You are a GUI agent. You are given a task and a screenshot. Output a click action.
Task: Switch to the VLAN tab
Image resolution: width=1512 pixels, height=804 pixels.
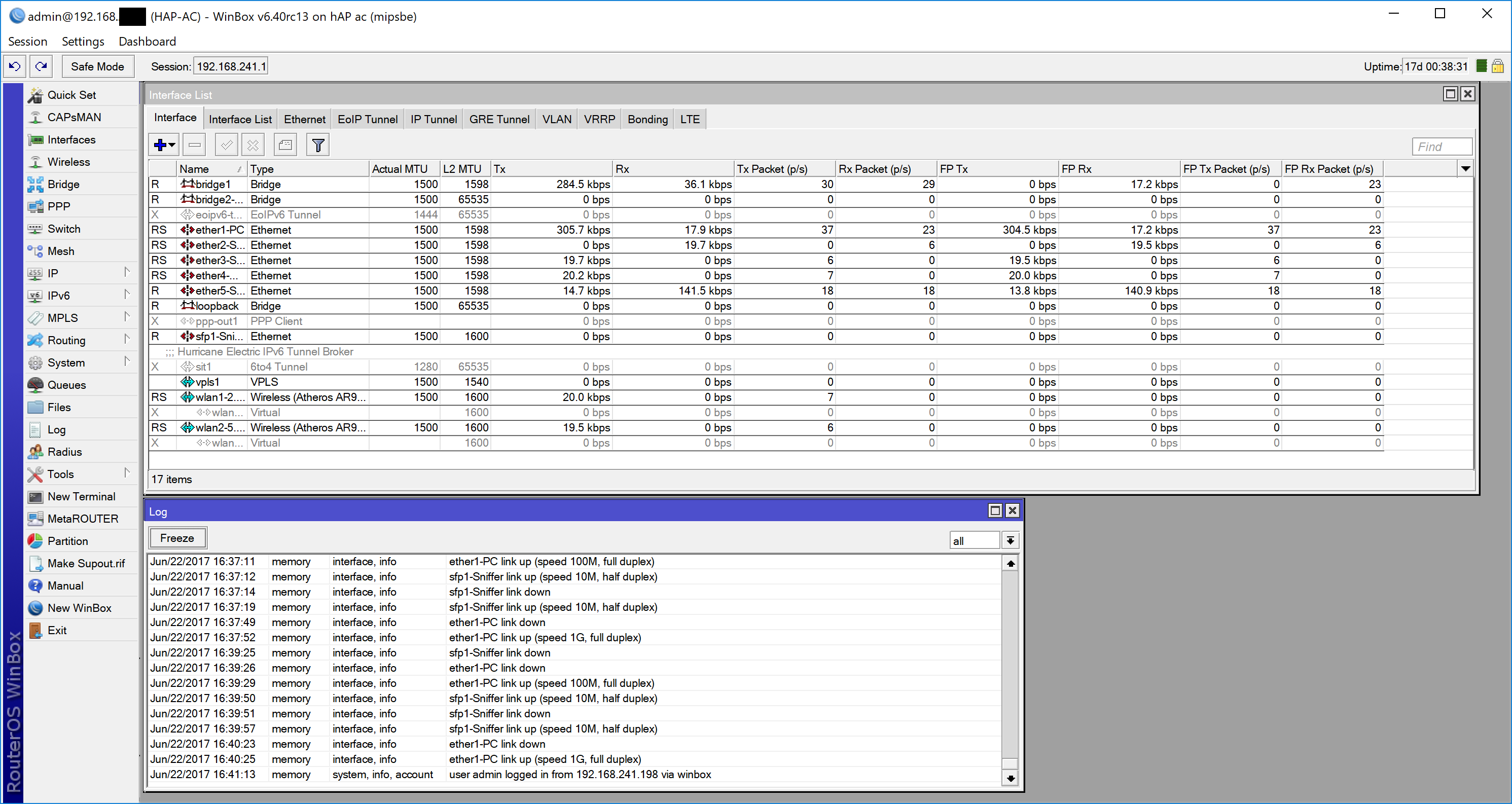[556, 119]
